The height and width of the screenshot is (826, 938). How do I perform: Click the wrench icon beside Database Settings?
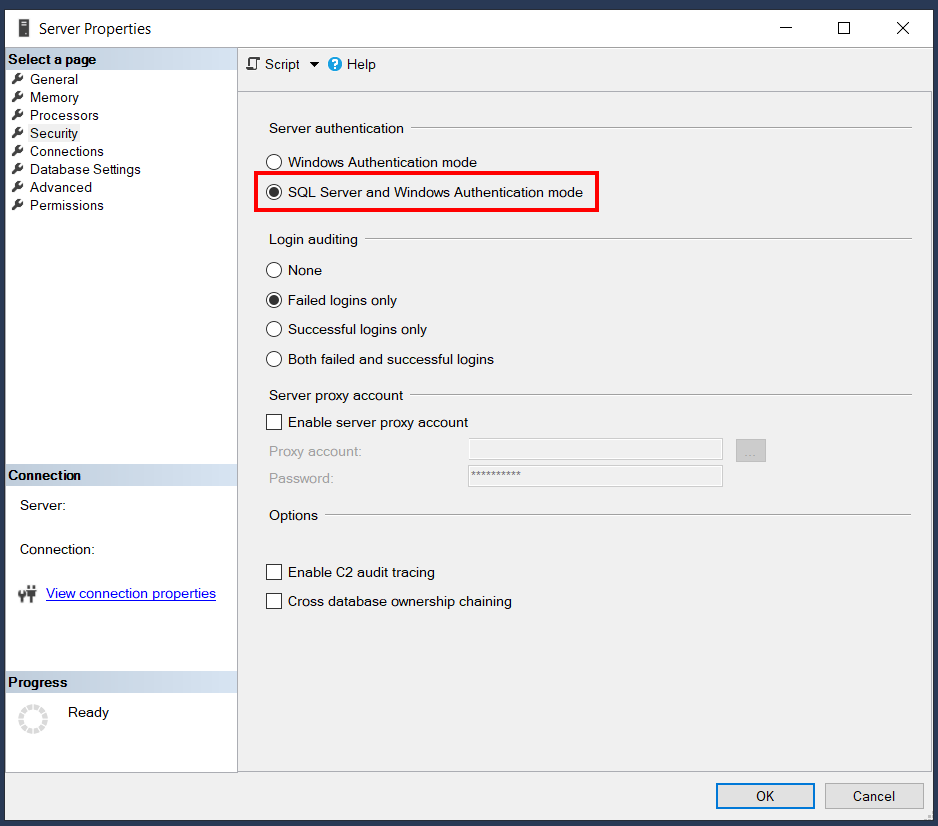coord(18,169)
